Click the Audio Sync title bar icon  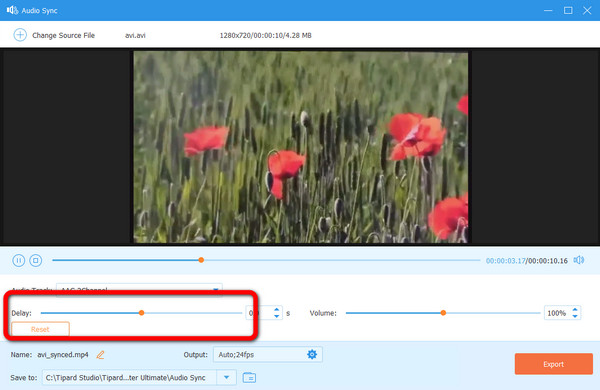click(x=12, y=10)
